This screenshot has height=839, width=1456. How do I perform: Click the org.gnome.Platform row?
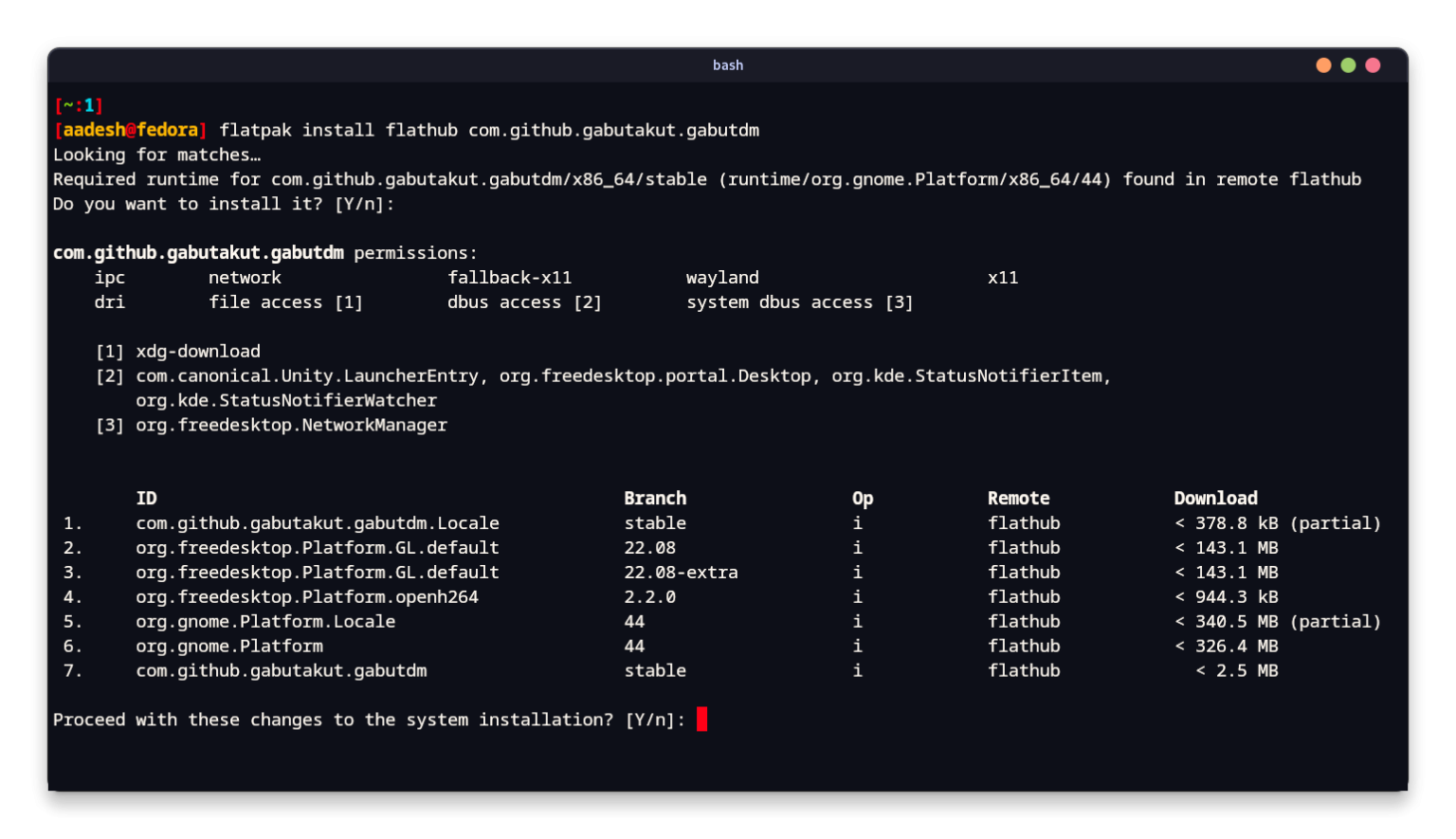tap(228, 646)
